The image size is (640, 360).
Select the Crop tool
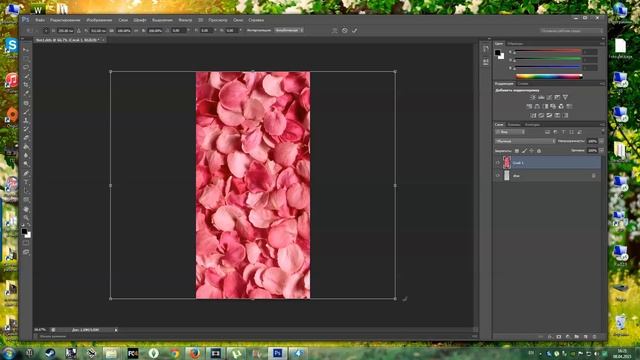(x=26, y=85)
